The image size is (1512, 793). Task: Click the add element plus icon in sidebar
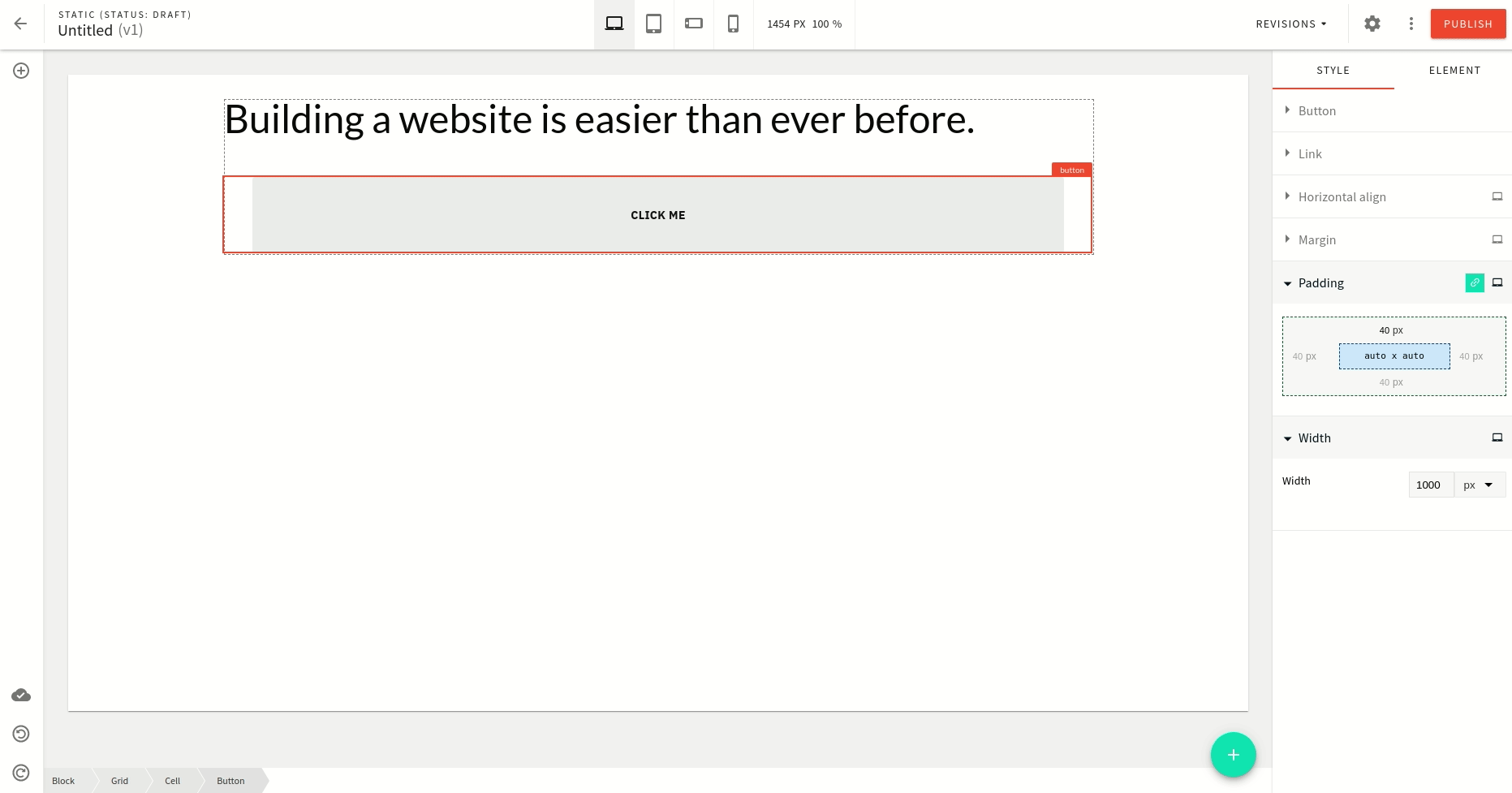tap(21, 71)
